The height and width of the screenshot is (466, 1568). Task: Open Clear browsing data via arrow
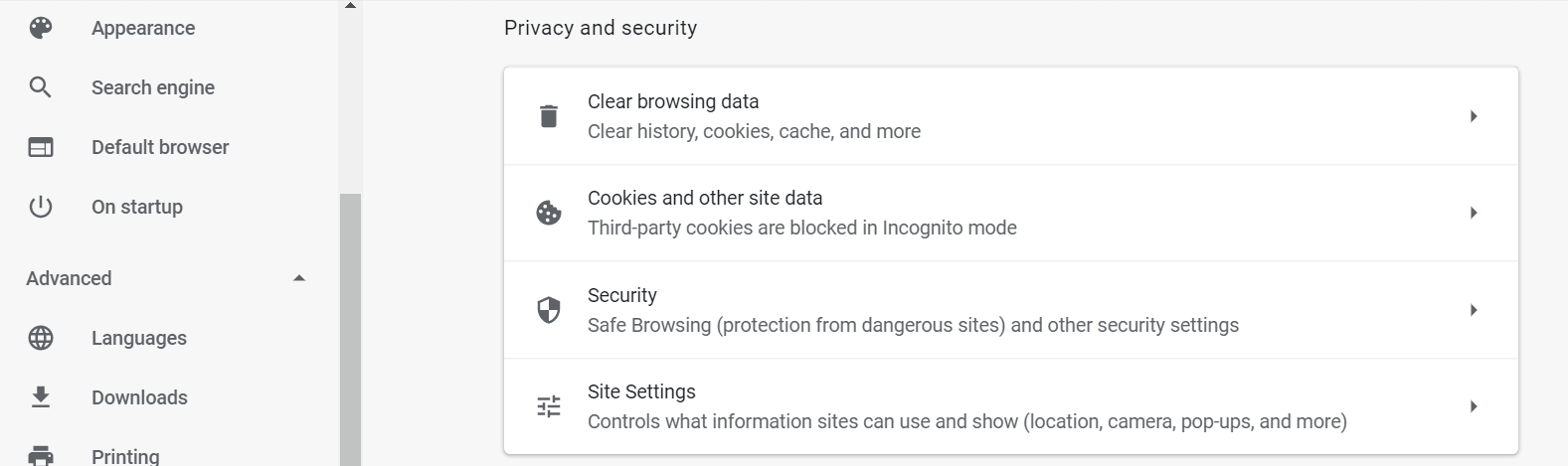1474,116
